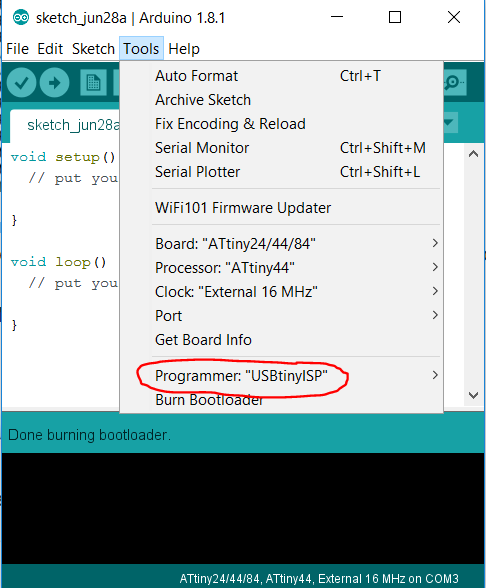Screen dimensions: 486x588
Task: Open the Help menu
Action: tap(184, 49)
